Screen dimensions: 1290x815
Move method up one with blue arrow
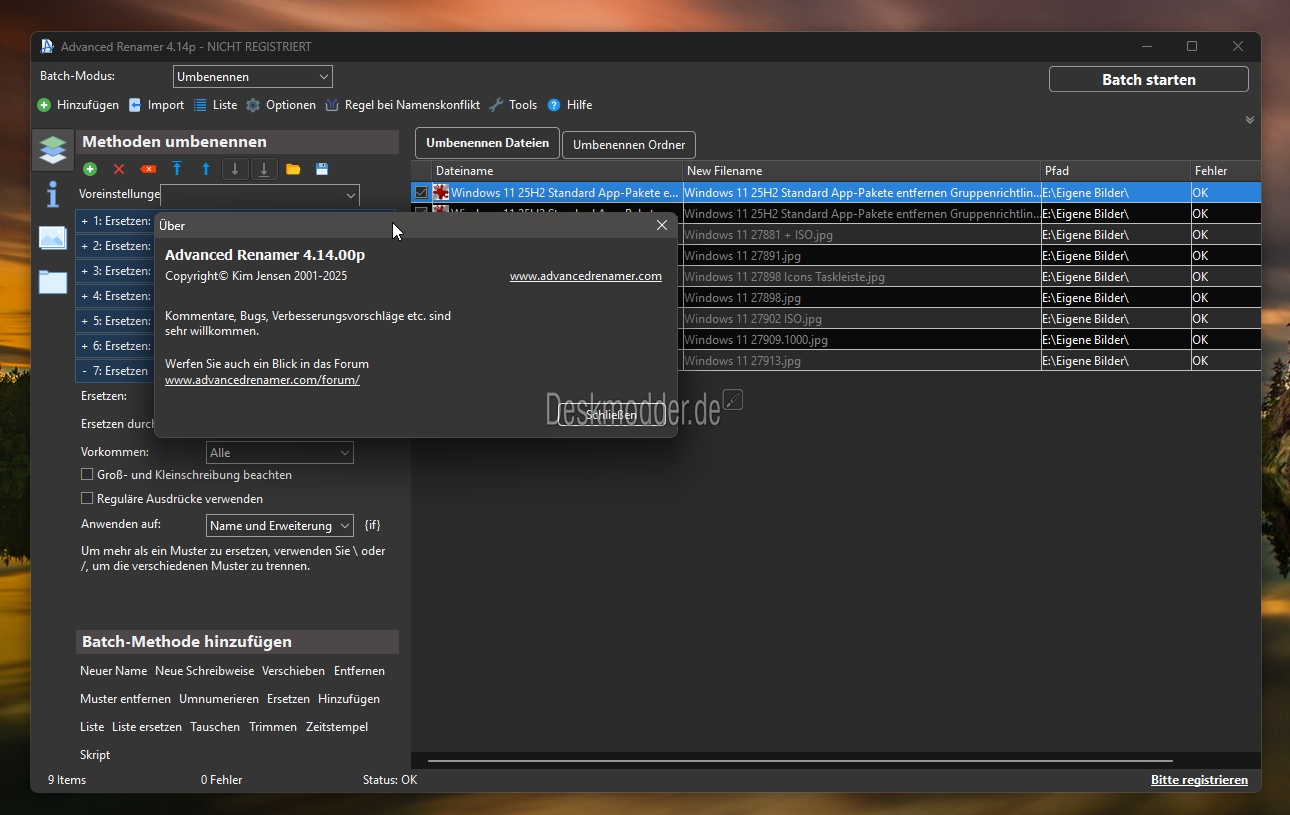point(206,170)
